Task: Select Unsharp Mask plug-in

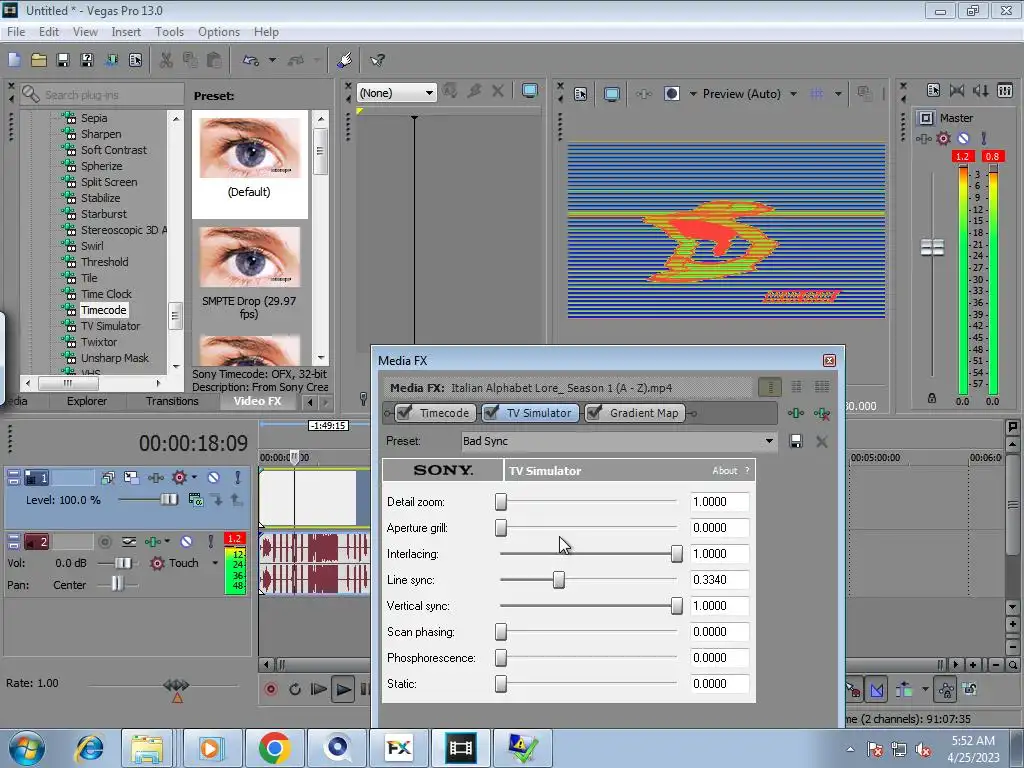Action: [x=115, y=358]
